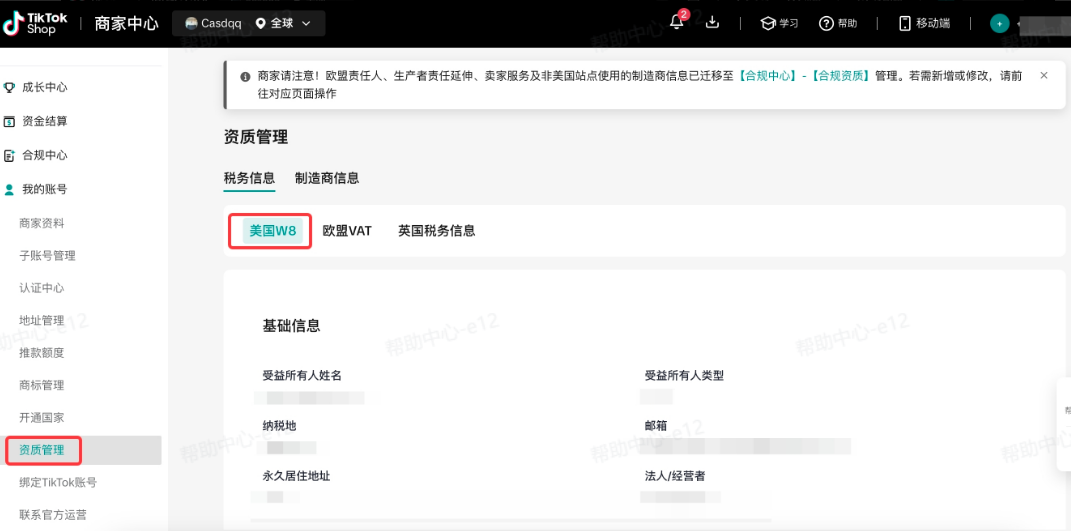The image size is (1071, 531).
Task: Click the 帮助 question mark icon
Action: pos(826,23)
